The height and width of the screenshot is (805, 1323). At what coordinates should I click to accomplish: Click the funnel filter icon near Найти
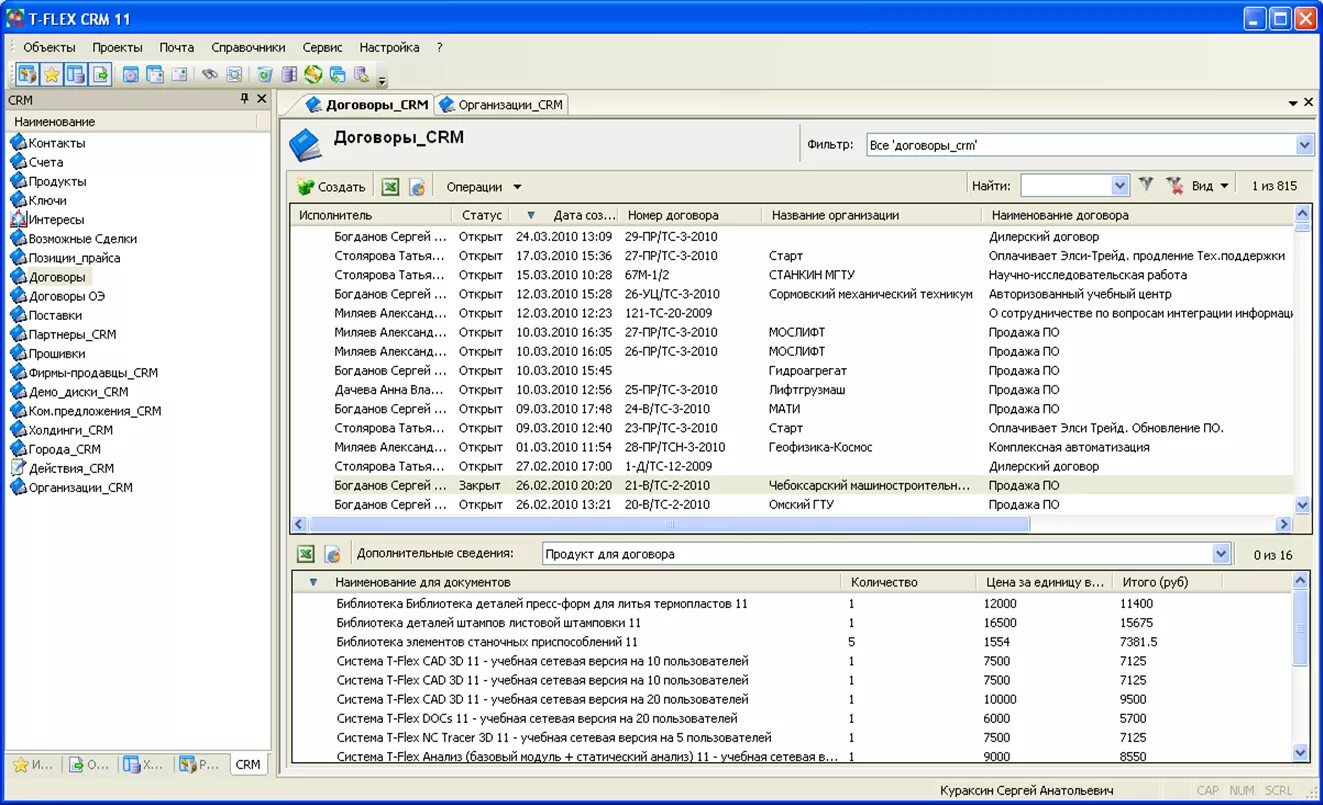[x=1146, y=185]
